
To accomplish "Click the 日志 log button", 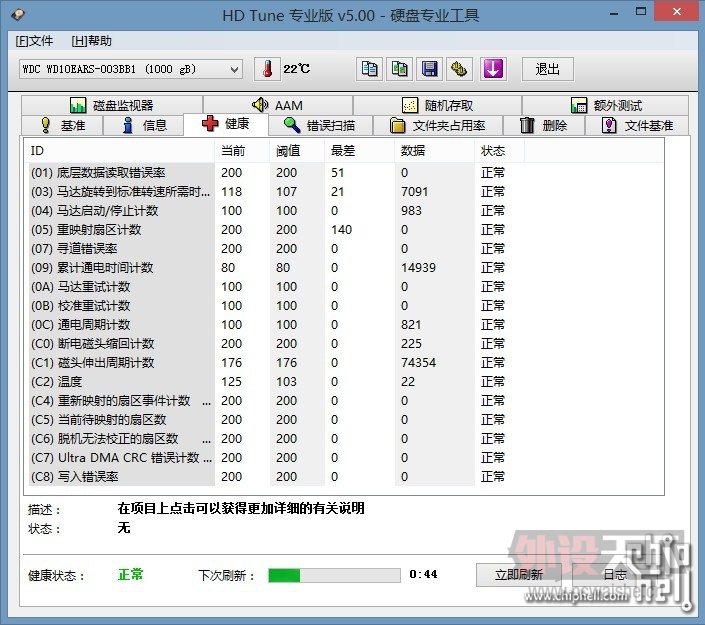I will tap(615, 575).
